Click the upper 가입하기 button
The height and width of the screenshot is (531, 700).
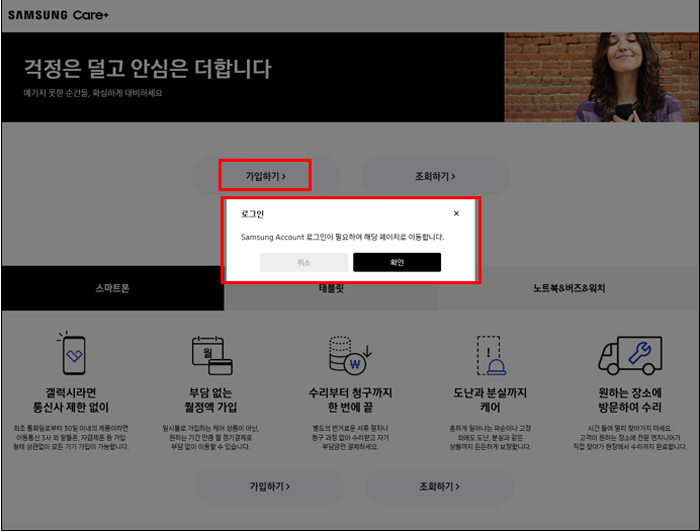coord(266,176)
